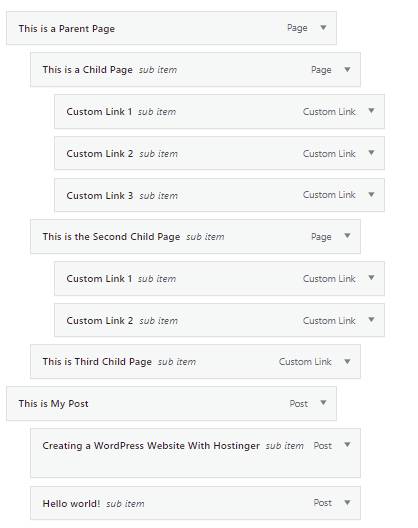Select 'This is a Child Page' item
Image resolution: width=418 pixels, height=528 pixels.
click(x=195, y=70)
